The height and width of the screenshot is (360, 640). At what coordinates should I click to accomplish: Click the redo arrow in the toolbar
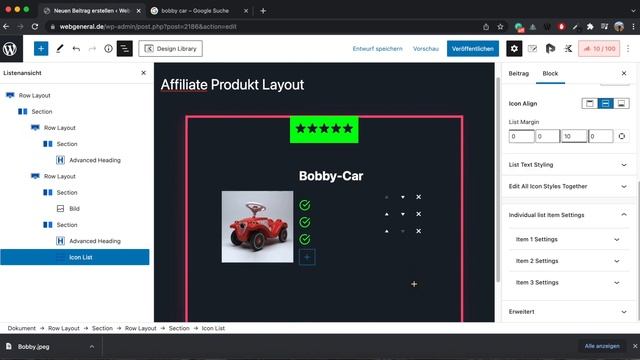[92, 49]
